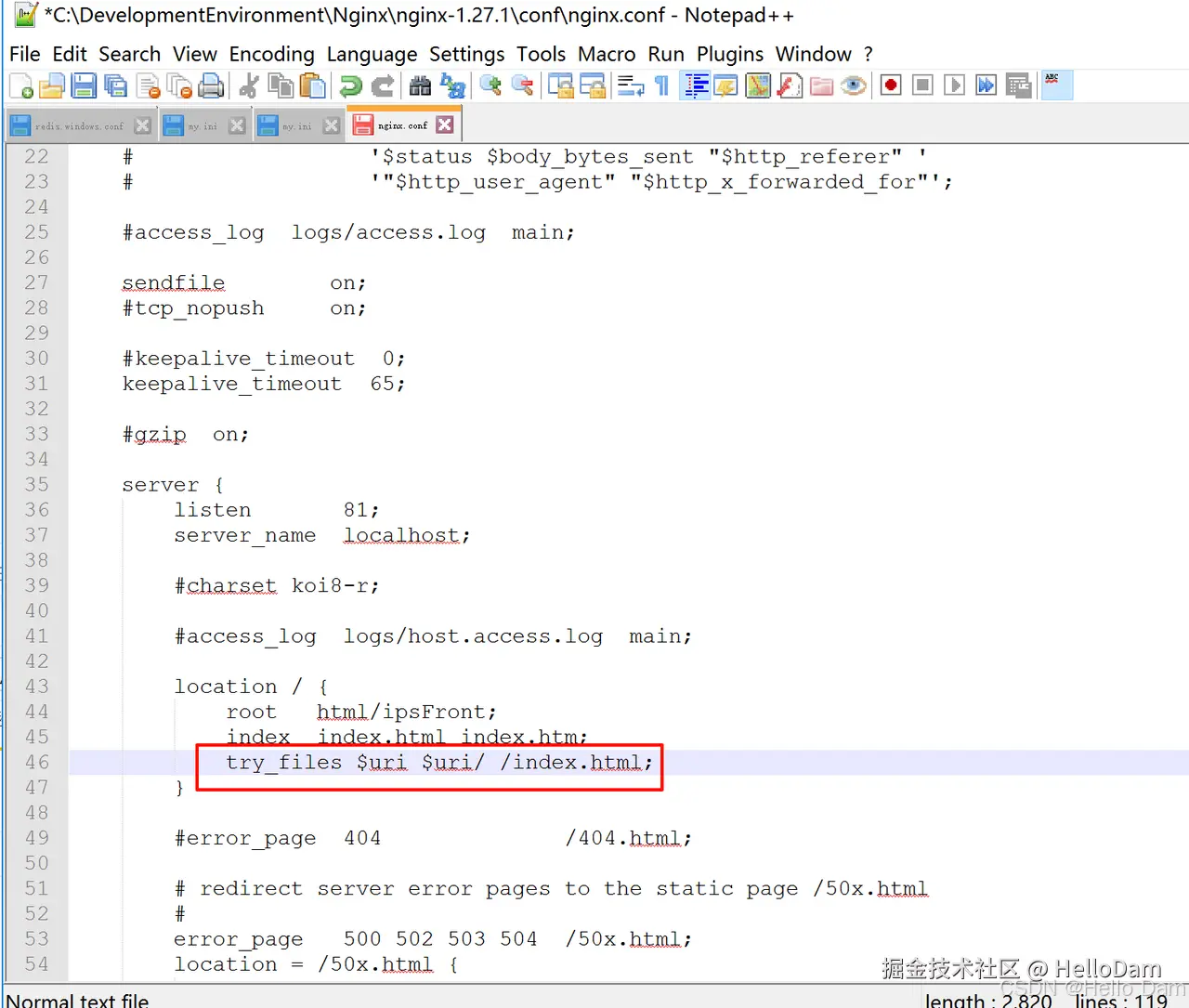The height and width of the screenshot is (1008, 1189).
Task: Place cursor on 'listen 81;' line
Action: [x=277, y=510]
